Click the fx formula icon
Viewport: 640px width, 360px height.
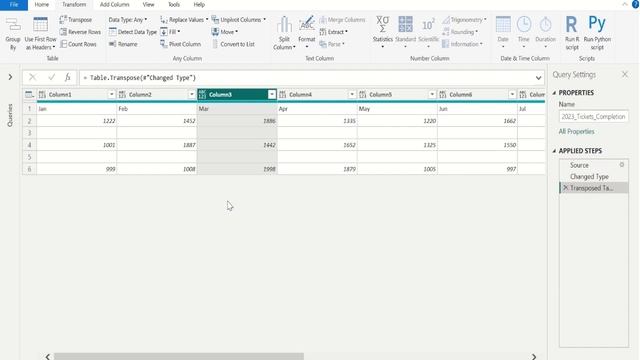pos(68,78)
